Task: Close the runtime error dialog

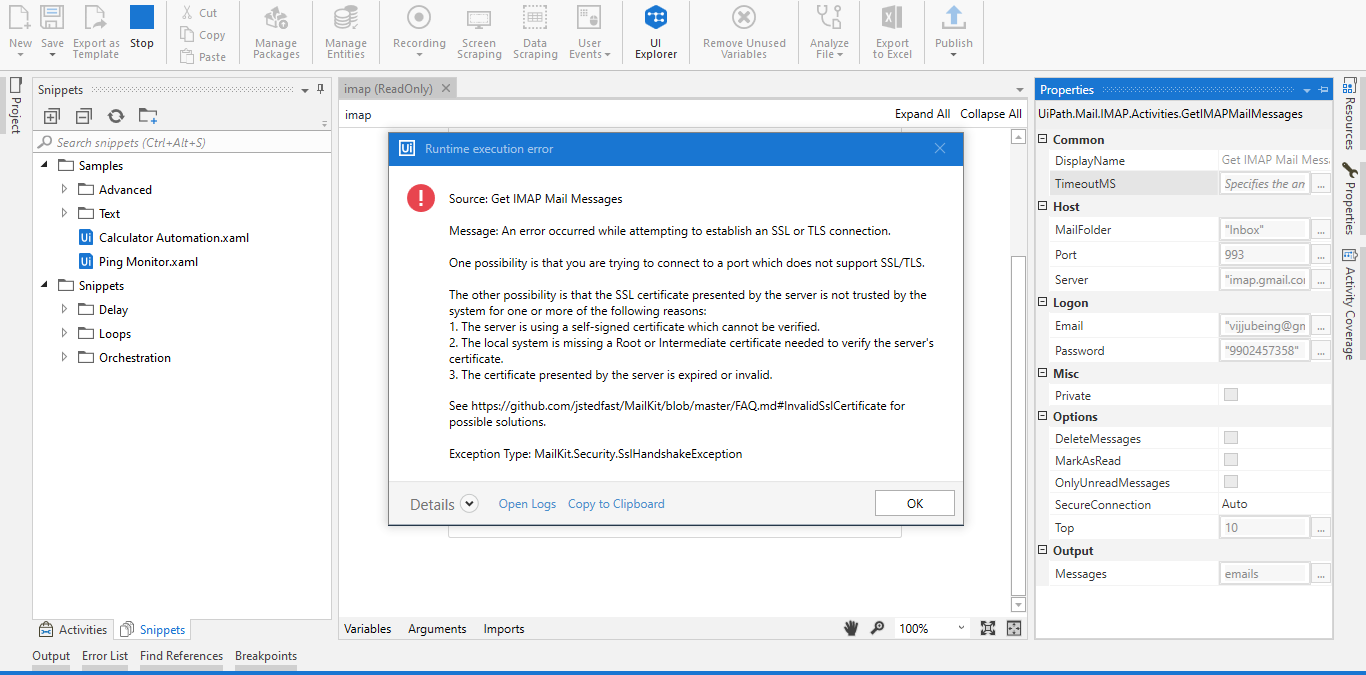Action: [939, 148]
